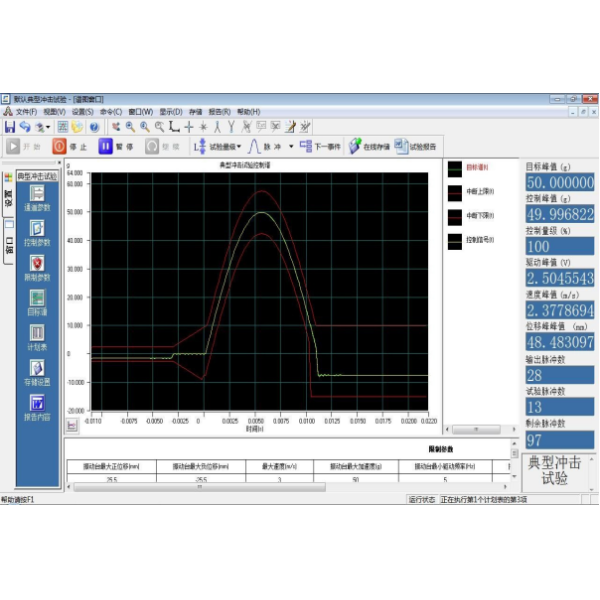Image resolution: width=600 pixels, height=600 pixels.
Task: Click the blue 暂停 pause button
Action: click(x=116, y=147)
